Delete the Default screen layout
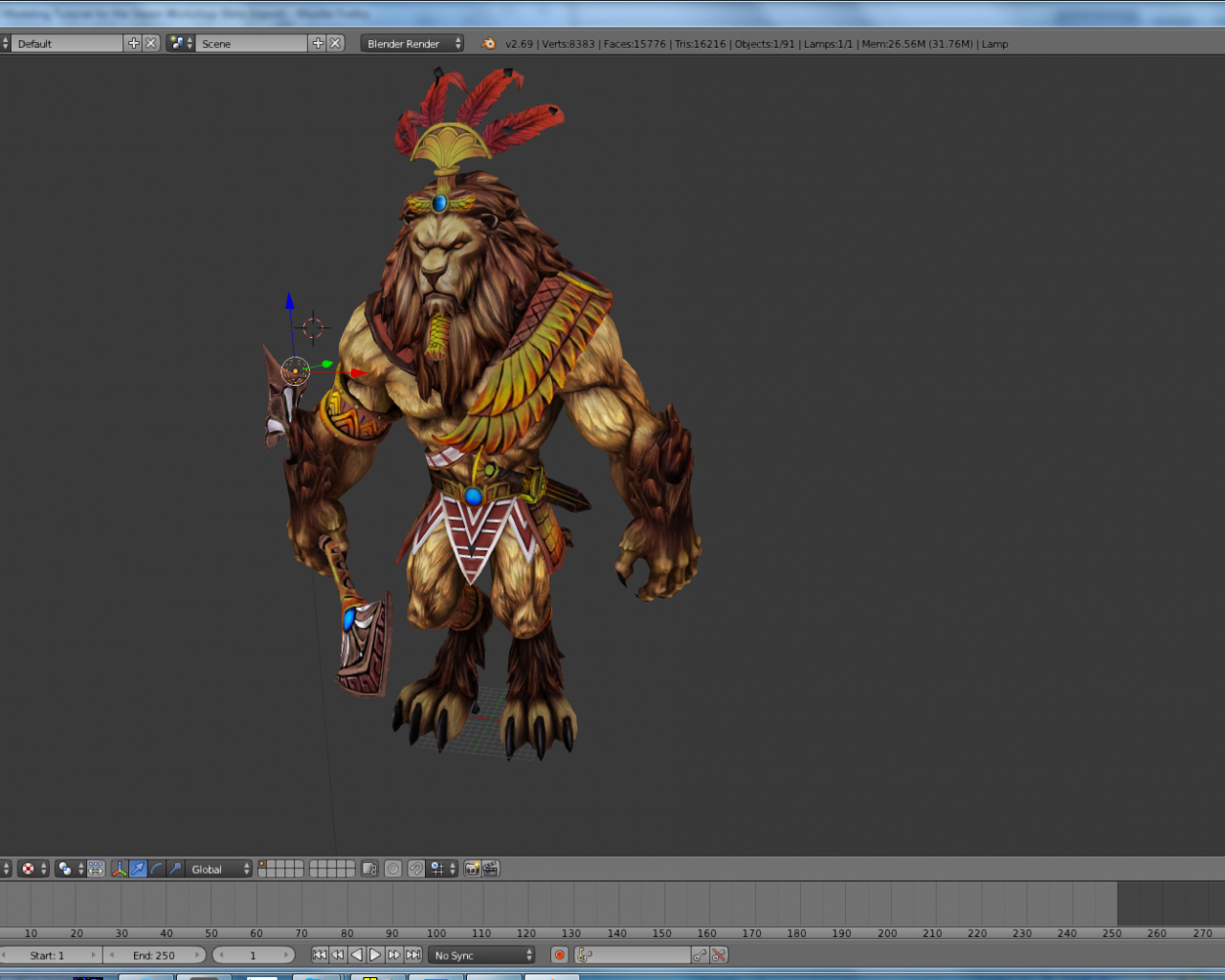The height and width of the screenshot is (980, 1225). [151, 43]
